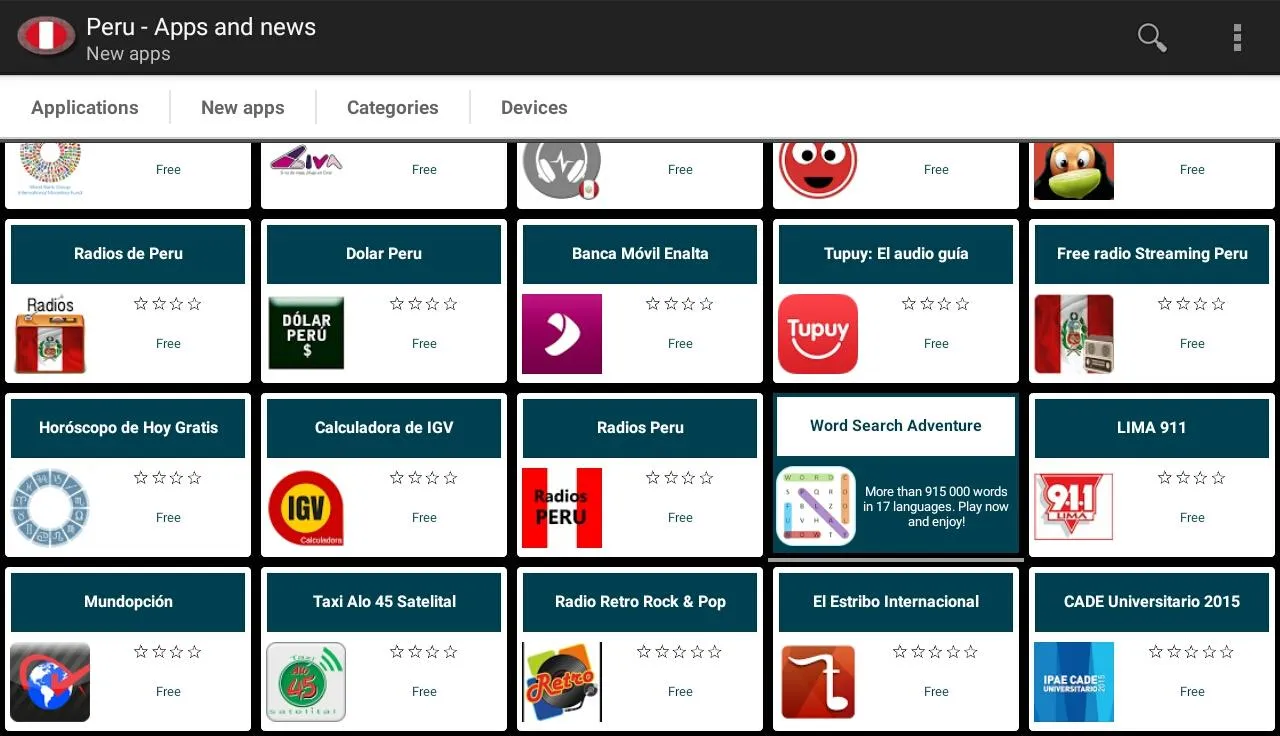Image resolution: width=1280 pixels, height=736 pixels.
Task: Open the search magnifier icon
Action: 1152,37
